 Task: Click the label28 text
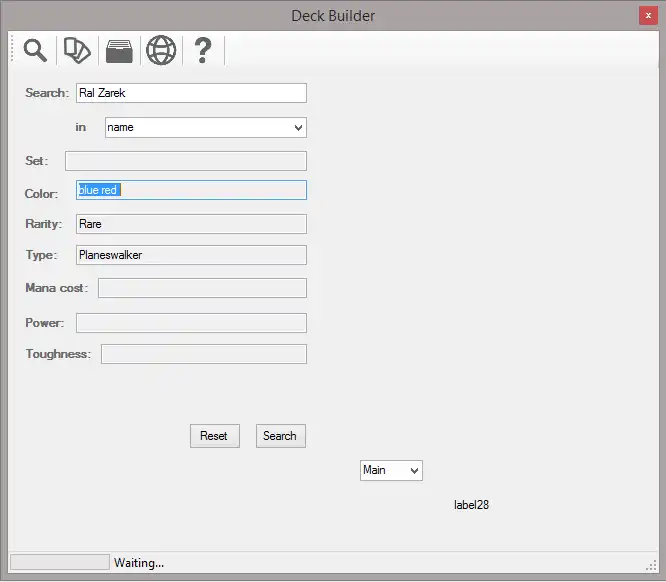pyautogui.click(x=471, y=505)
